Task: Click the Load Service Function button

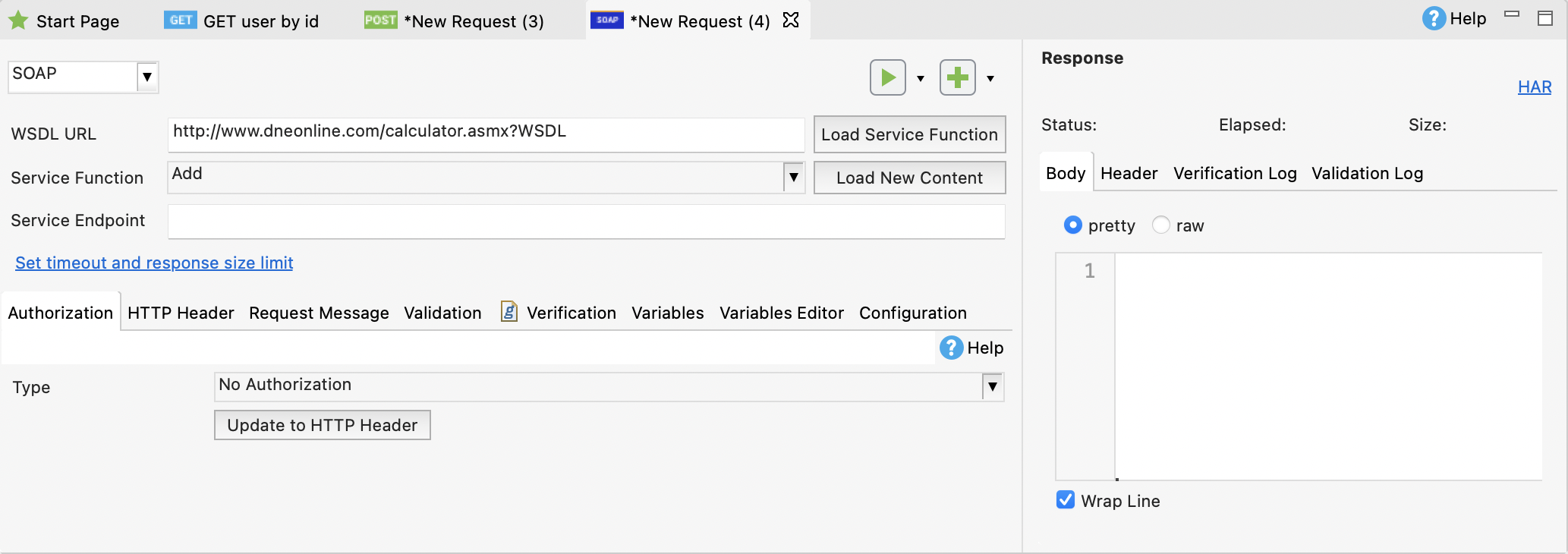Action: pyautogui.click(x=909, y=134)
